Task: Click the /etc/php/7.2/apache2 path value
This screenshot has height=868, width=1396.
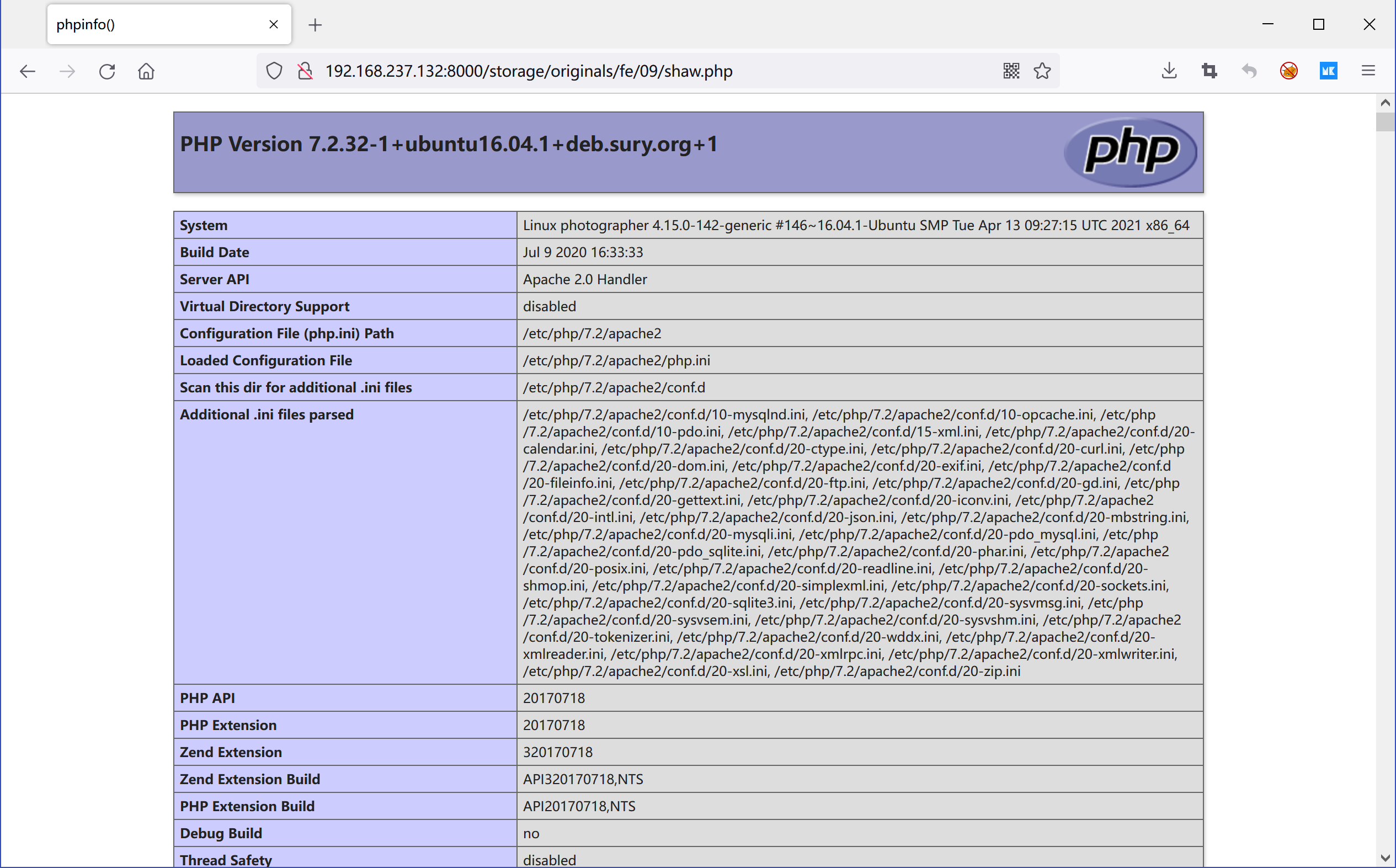Action: point(592,333)
